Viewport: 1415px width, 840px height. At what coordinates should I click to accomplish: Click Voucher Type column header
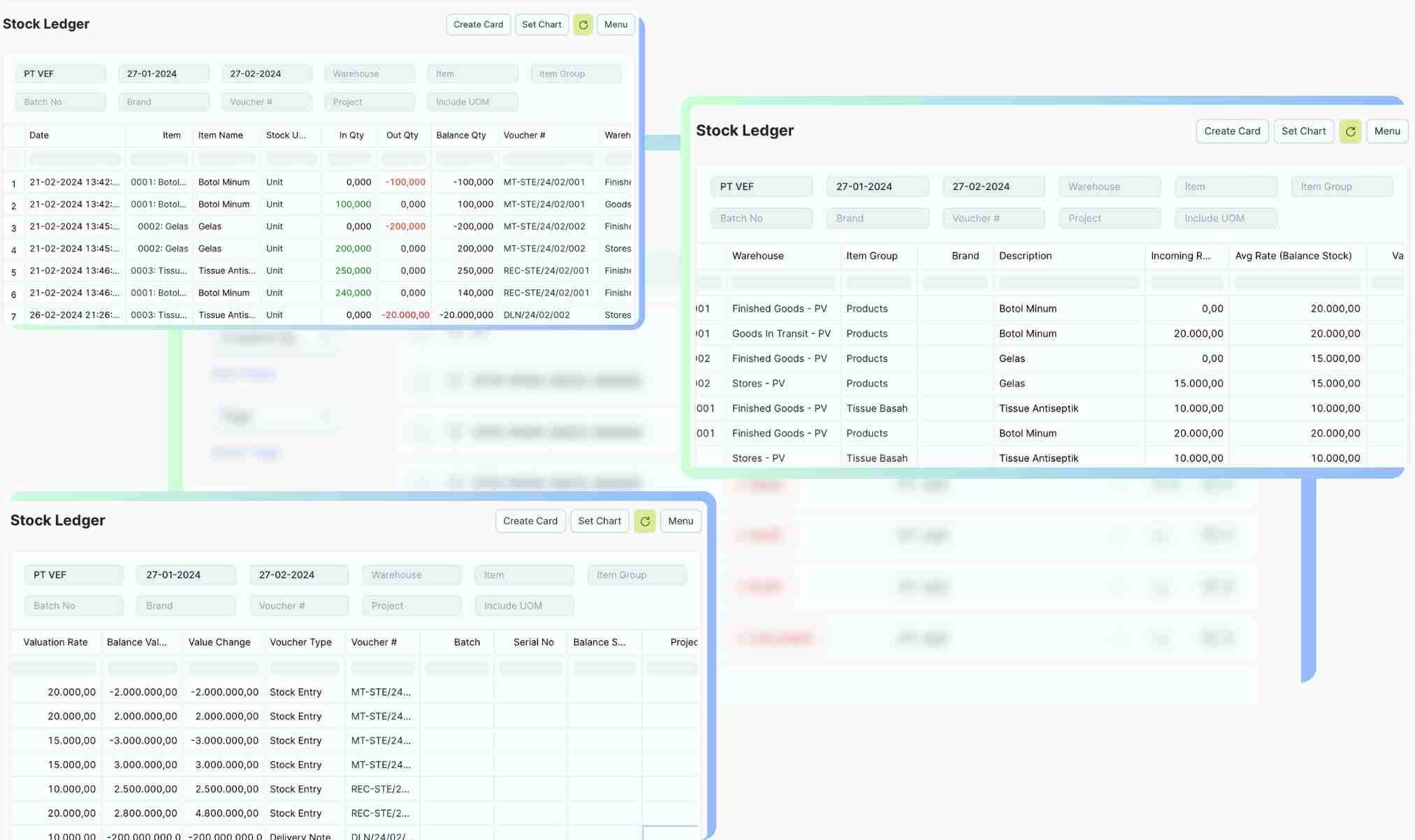300,642
